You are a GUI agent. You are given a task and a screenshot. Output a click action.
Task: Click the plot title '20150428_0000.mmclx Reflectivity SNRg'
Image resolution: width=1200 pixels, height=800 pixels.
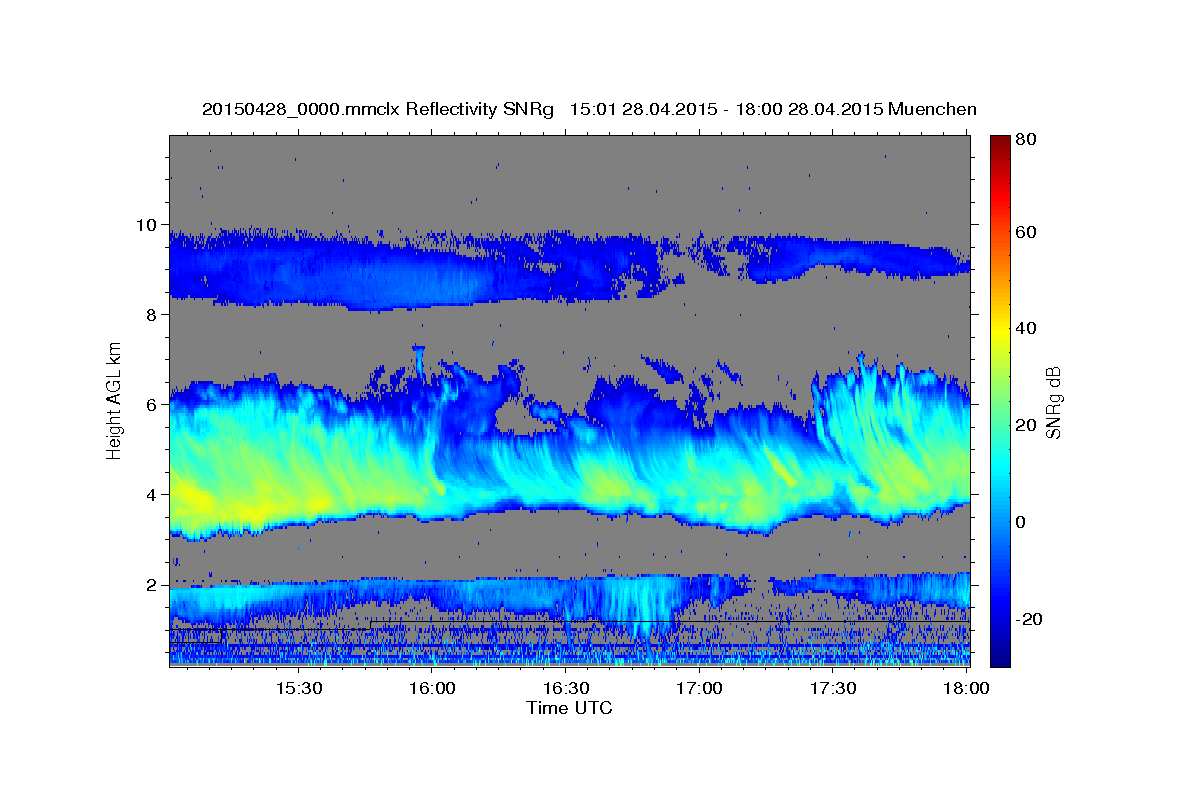coord(377,109)
